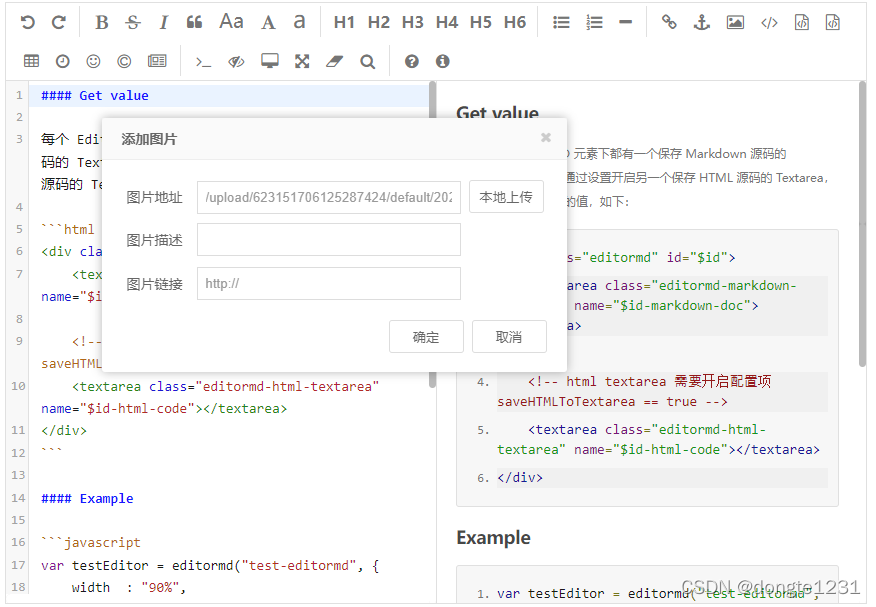Insert a preformatted text block

[802, 22]
